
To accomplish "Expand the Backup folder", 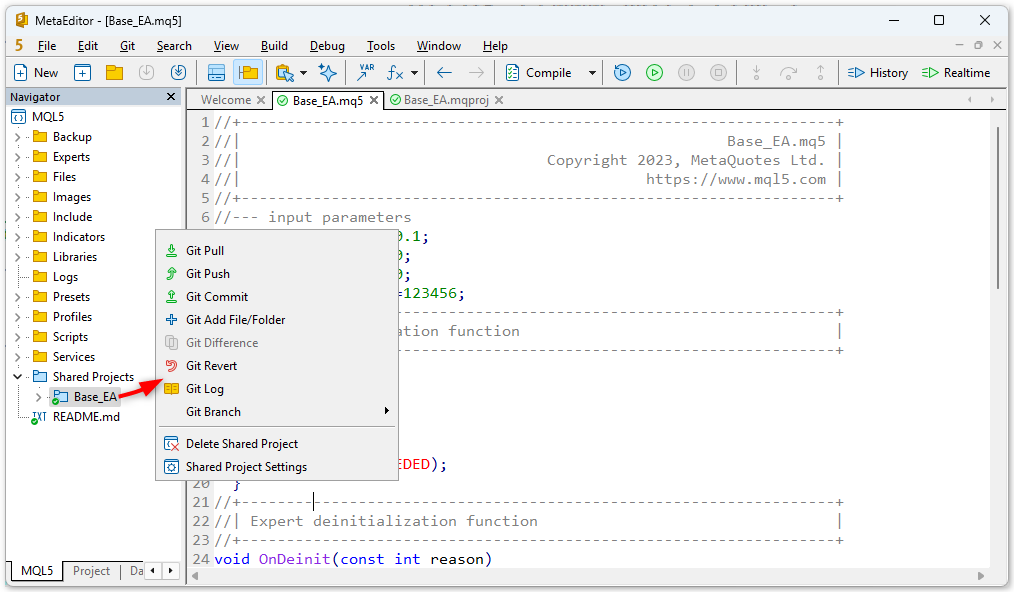I will (17, 137).
